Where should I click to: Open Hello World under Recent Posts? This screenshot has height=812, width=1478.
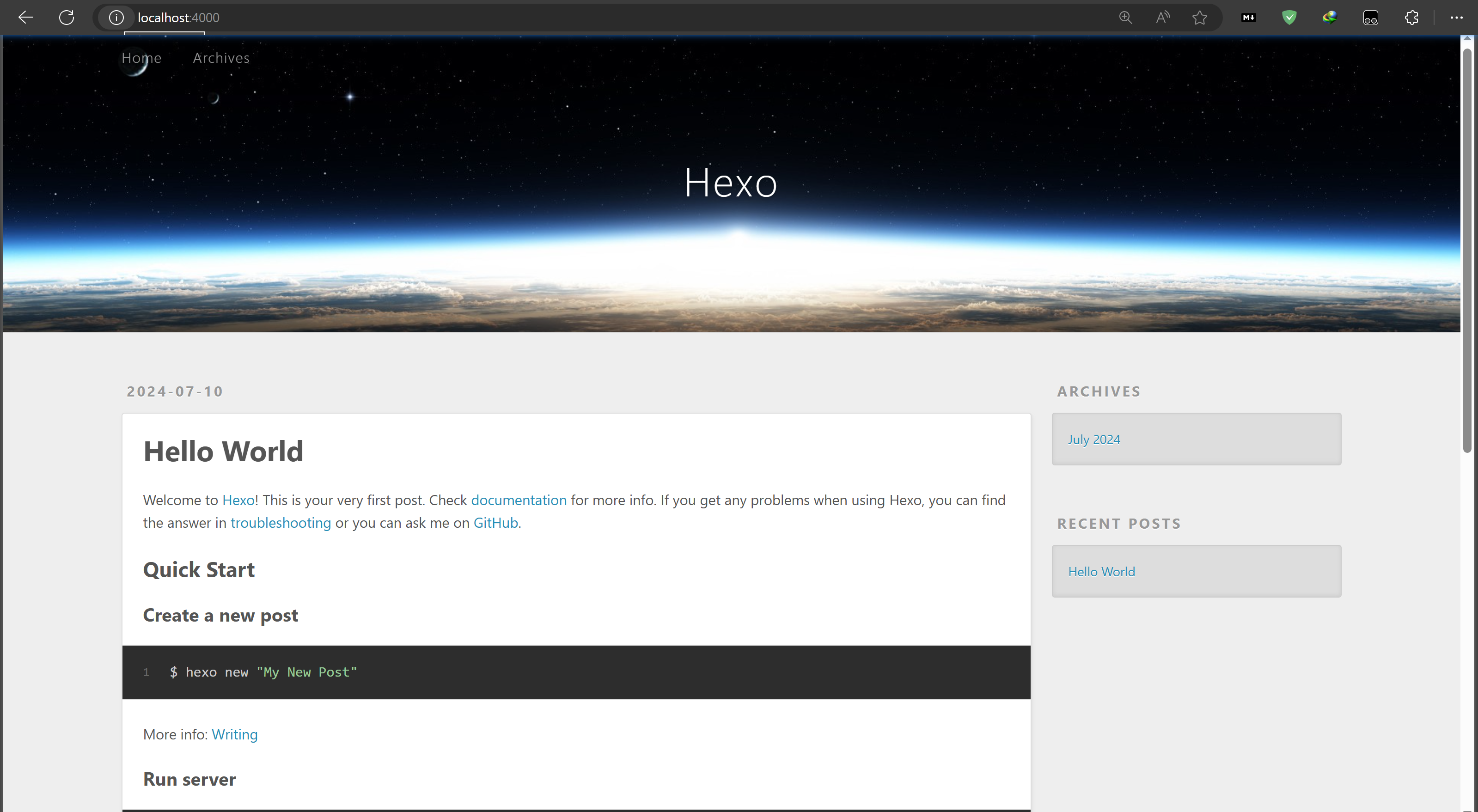(x=1101, y=572)
